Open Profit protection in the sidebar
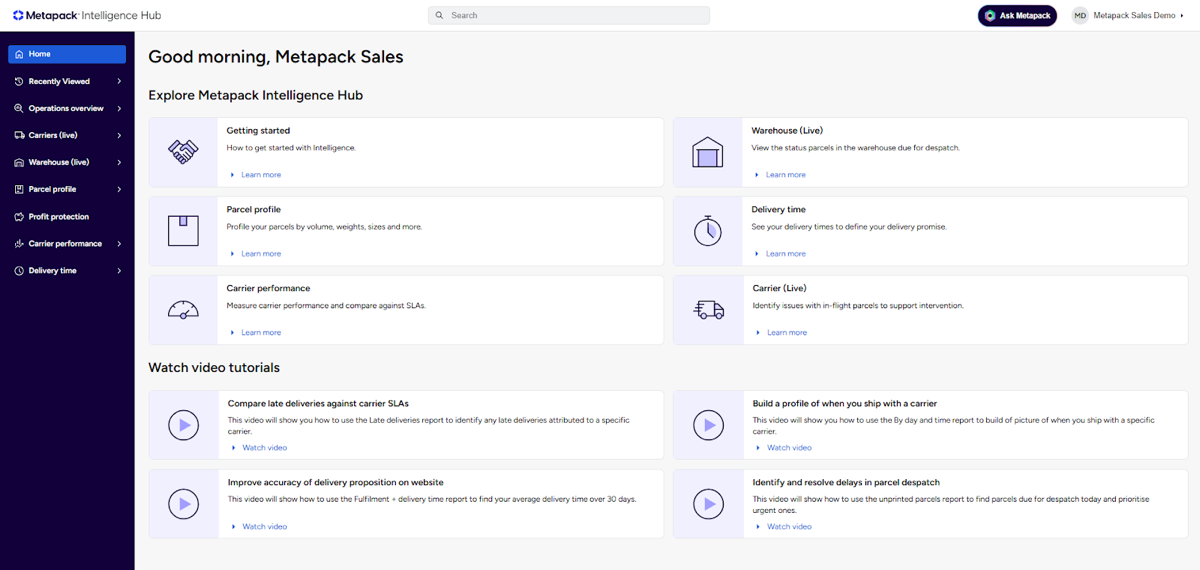This screenshot has height=570, width=1200. coord(67,216)
